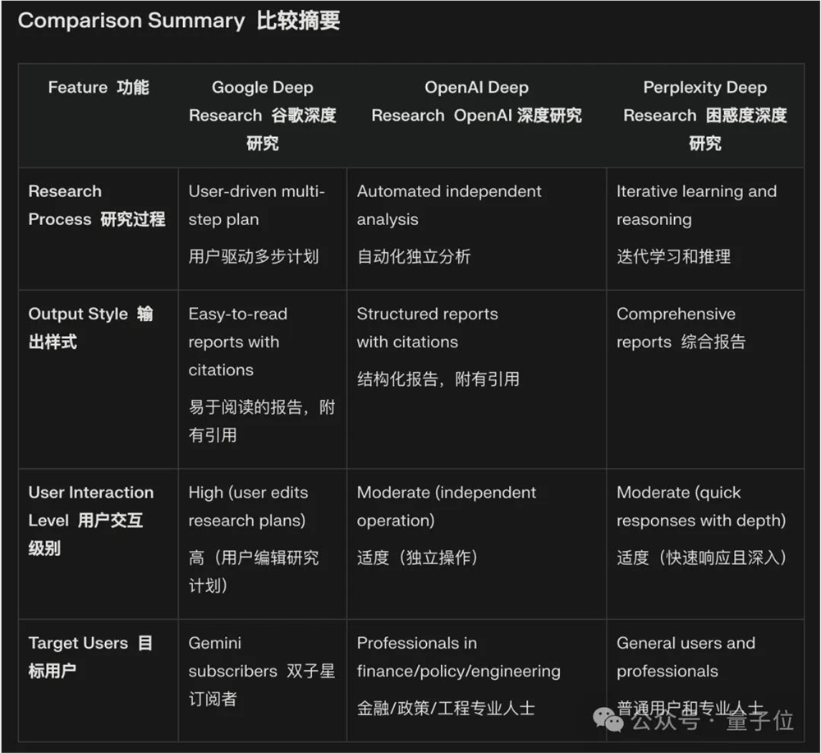Click the 'Automated independent analysis' cell text
821x753 pixels.
coord(449,205)
